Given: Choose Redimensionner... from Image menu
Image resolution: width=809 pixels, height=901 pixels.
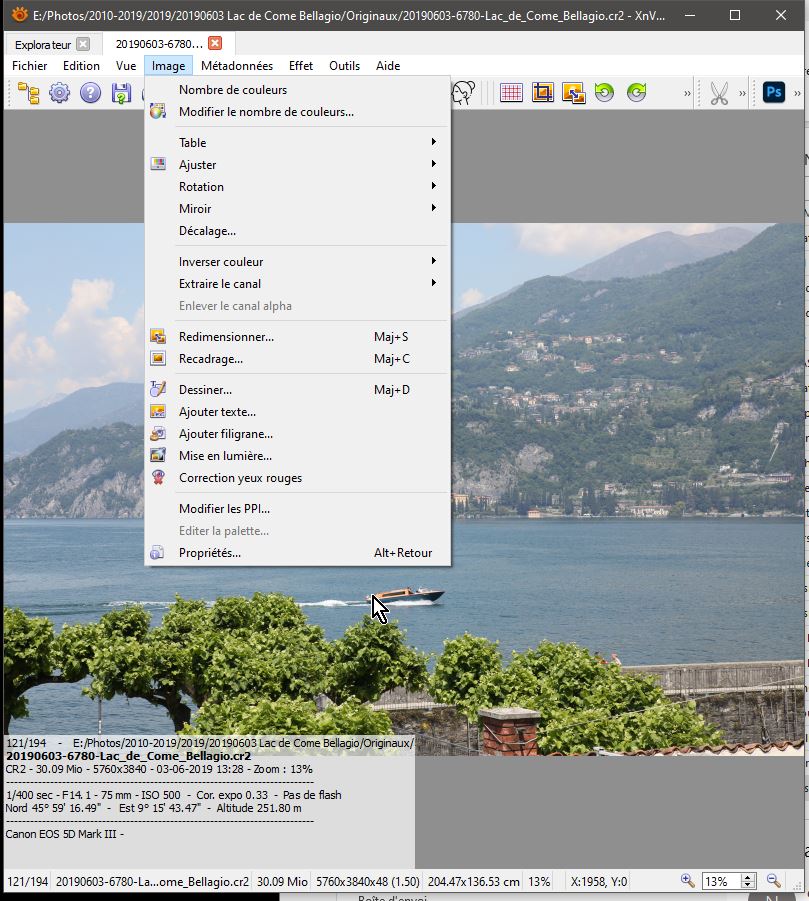Looking at the screenshot, I should [x=226, y=337].
